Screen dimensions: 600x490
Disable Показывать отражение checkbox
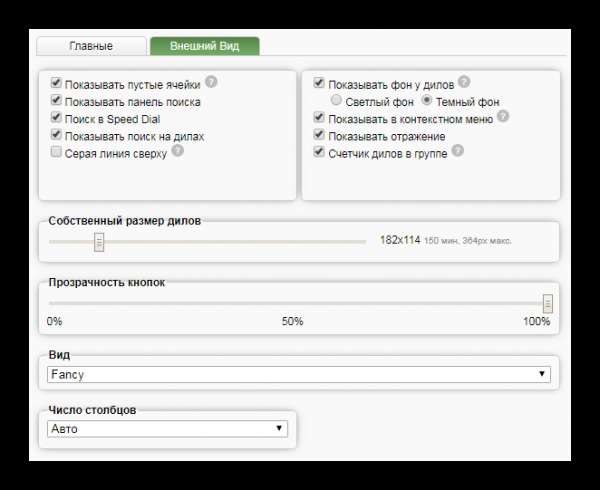(319, 134)
